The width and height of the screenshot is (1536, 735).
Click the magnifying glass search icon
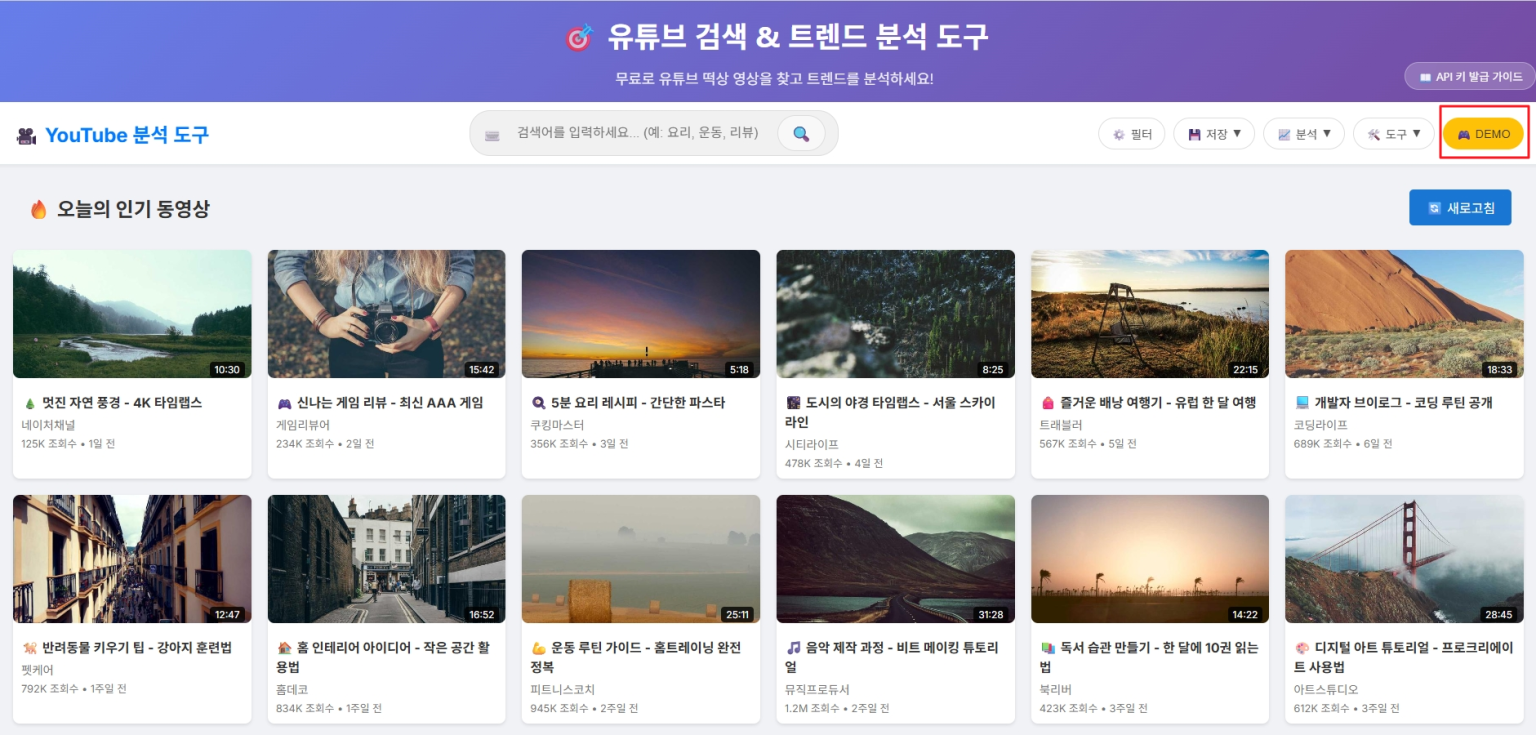(x=801, y=134)
